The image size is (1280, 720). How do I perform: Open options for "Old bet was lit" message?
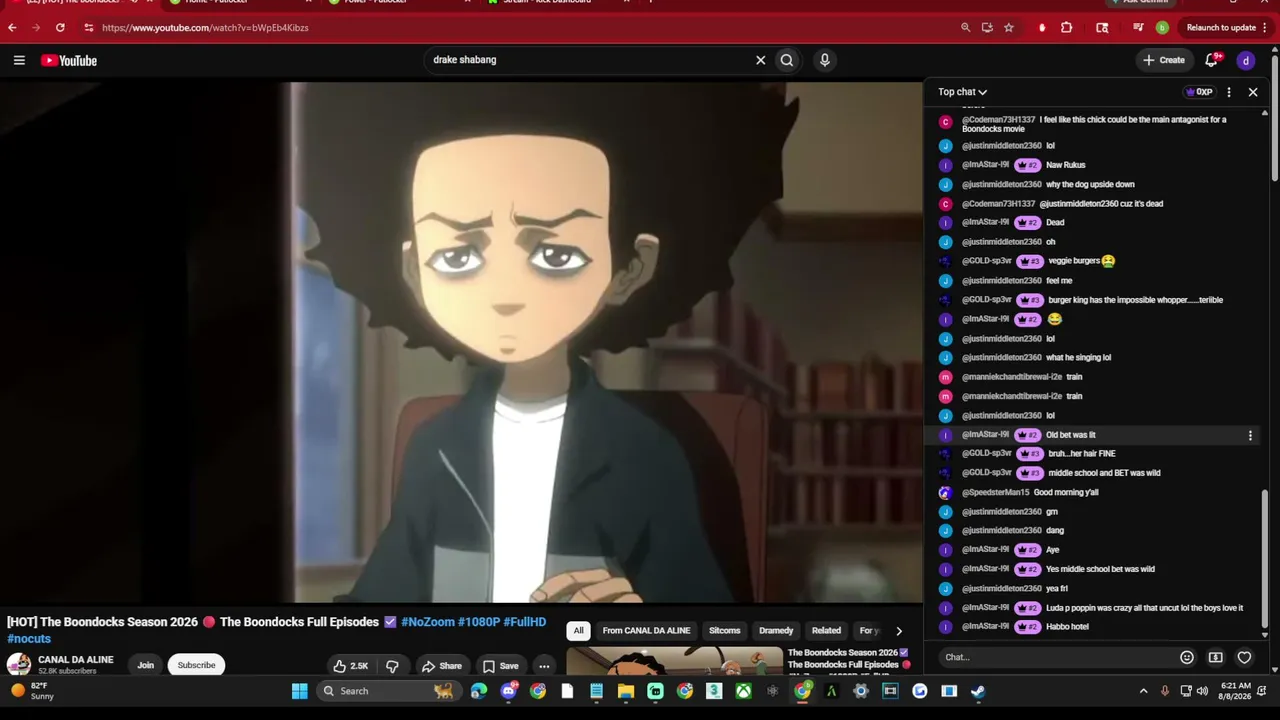1250,435
